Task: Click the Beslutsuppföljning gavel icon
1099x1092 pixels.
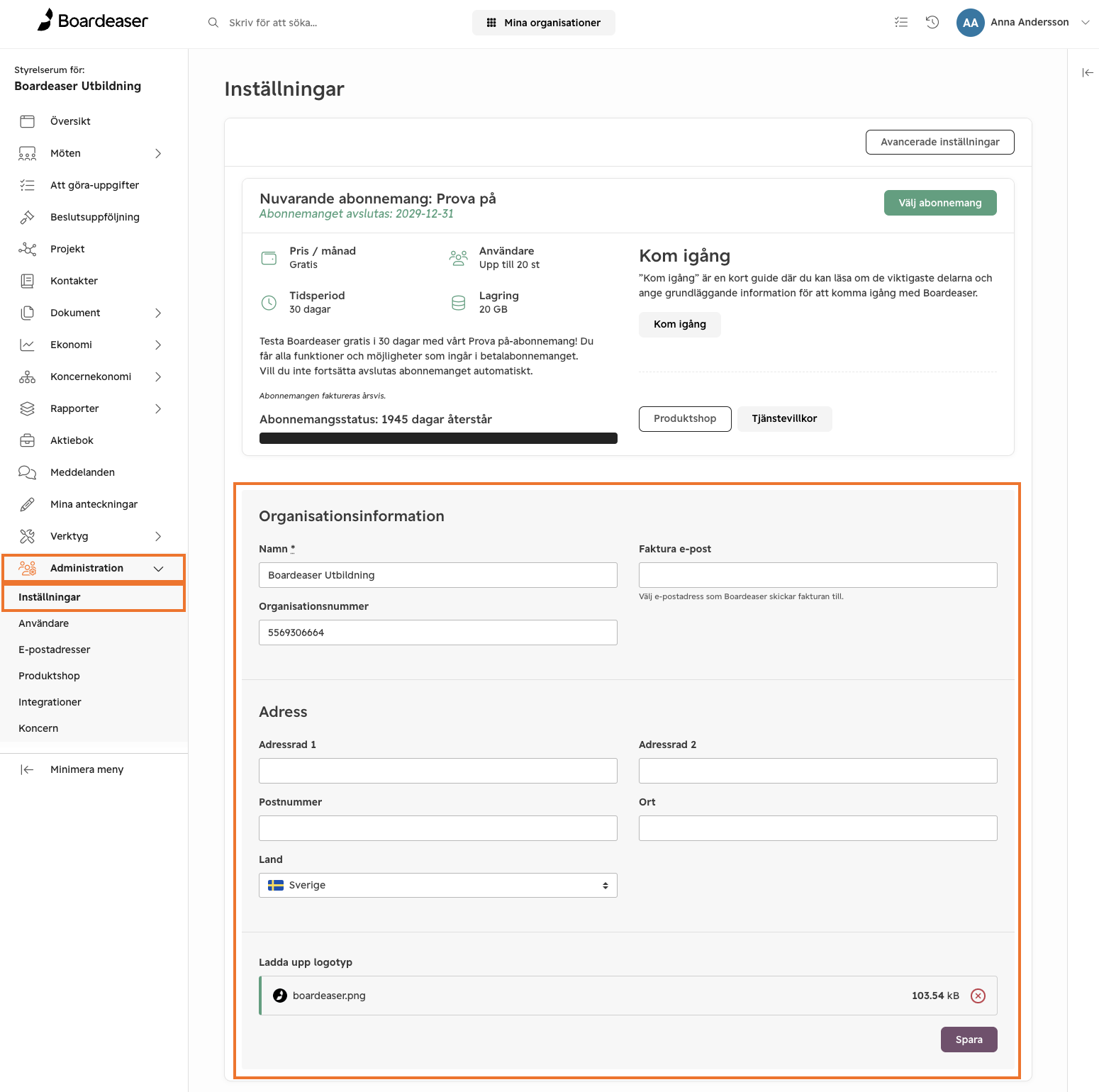Action: pyautogui.click(x=27, y=217)
